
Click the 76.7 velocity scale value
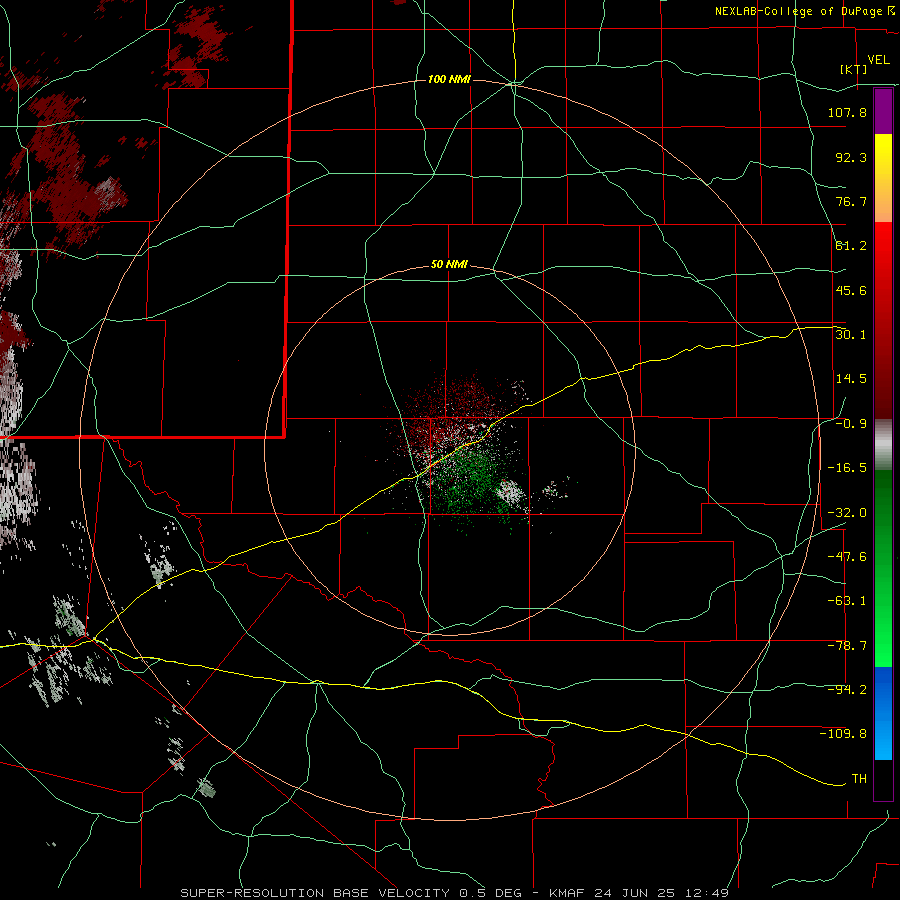(x=851, y=201)
